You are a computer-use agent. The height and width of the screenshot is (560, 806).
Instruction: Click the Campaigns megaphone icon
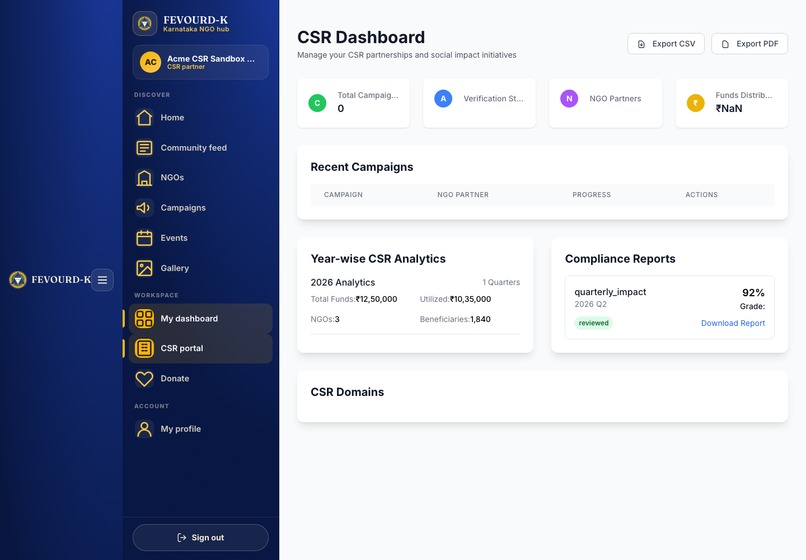143,208
